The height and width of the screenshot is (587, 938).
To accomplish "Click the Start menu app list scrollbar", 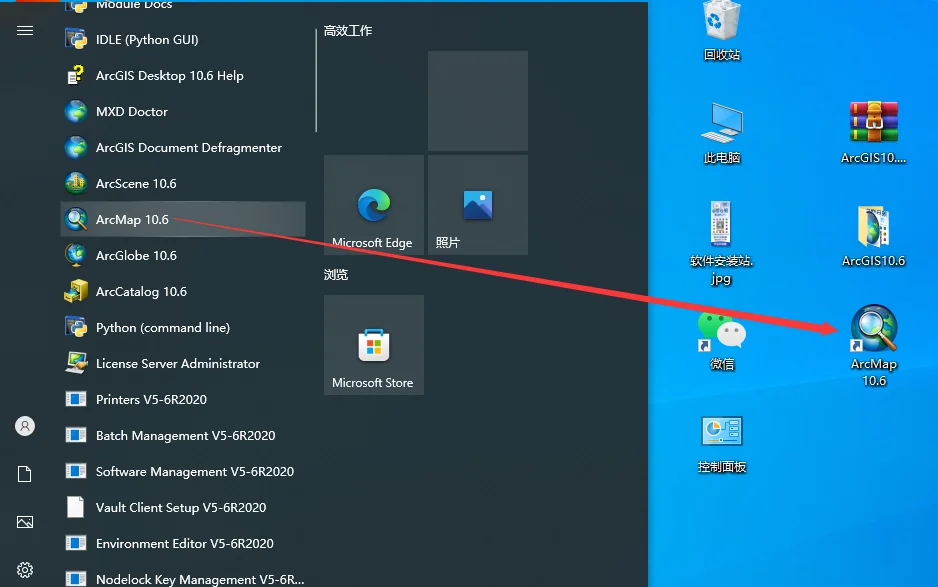I will click(x=316, y=81).
